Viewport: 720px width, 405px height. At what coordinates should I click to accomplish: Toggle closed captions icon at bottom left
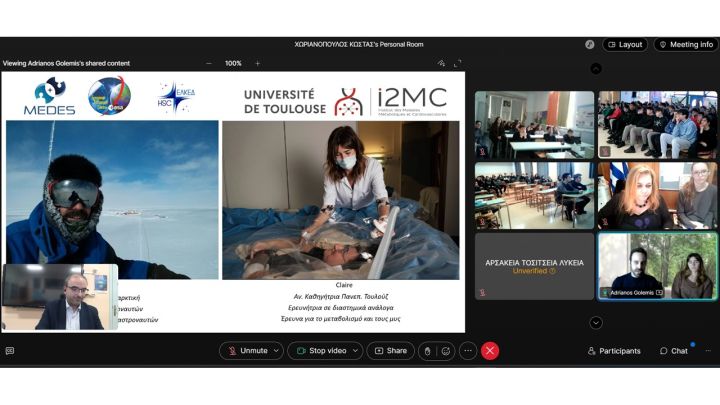tap(10, 351)
